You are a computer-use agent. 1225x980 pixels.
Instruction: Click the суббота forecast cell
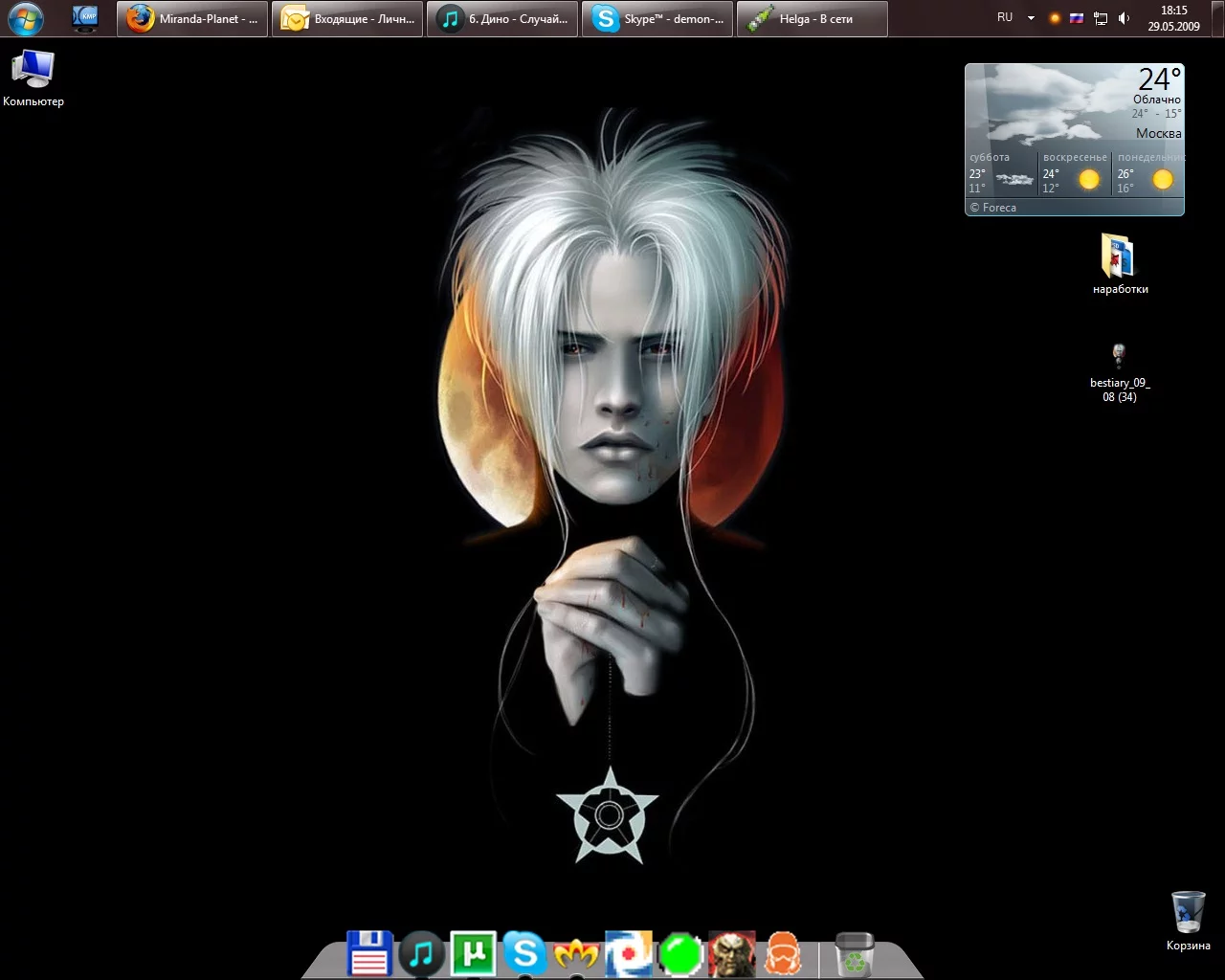(x=1001, y=172)
